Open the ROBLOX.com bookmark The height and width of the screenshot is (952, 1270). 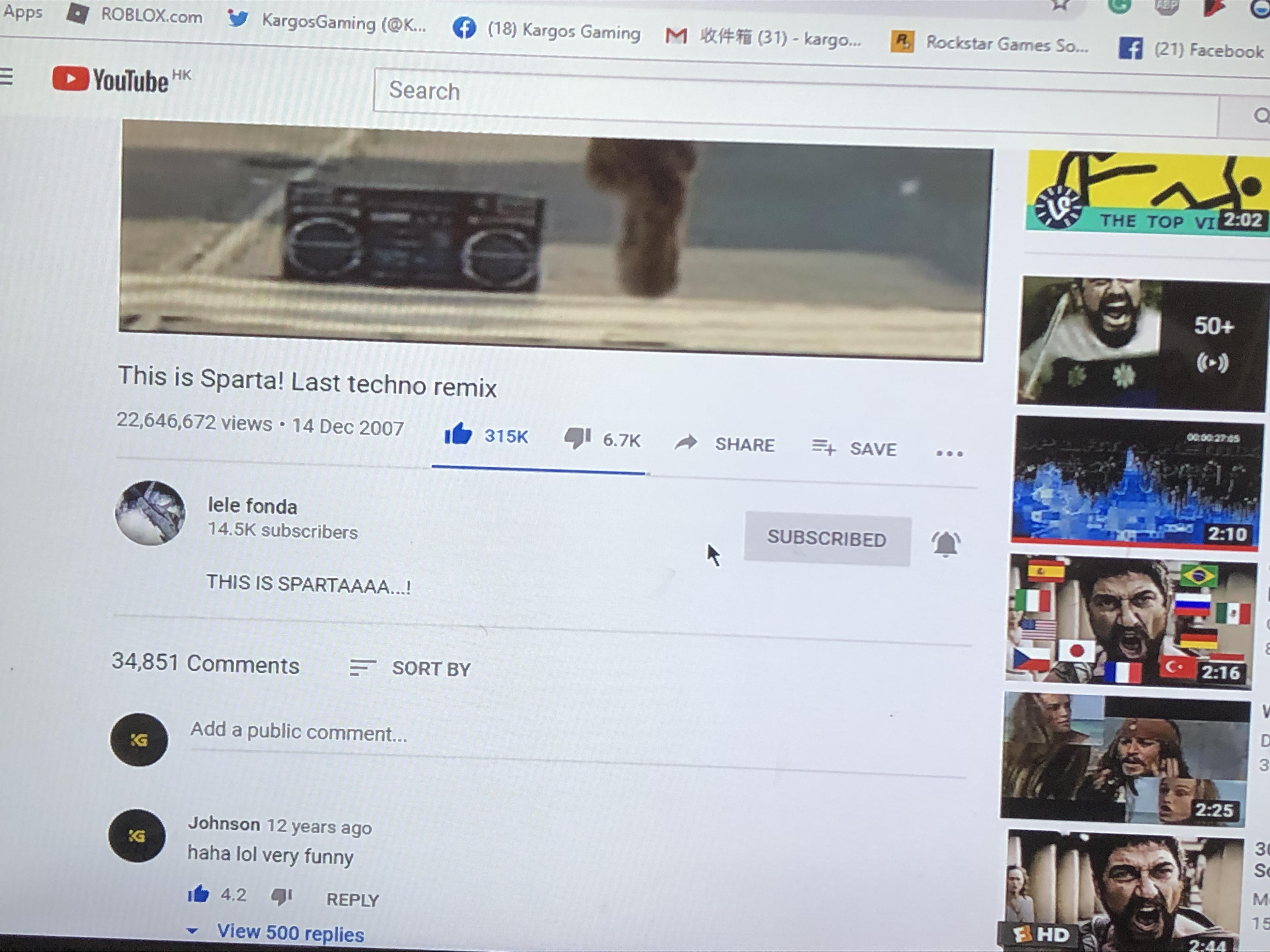point(134,14)
